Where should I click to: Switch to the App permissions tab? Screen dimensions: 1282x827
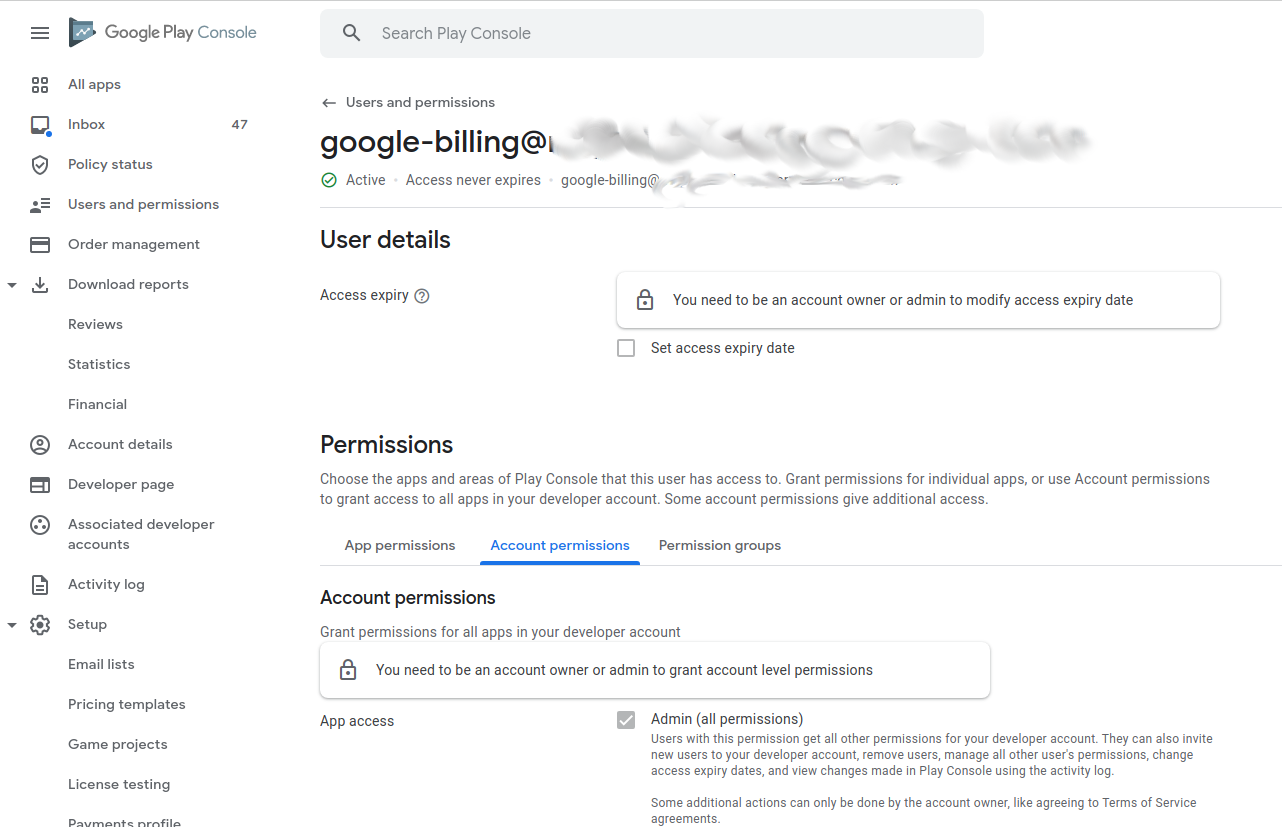tap(400, 546)
